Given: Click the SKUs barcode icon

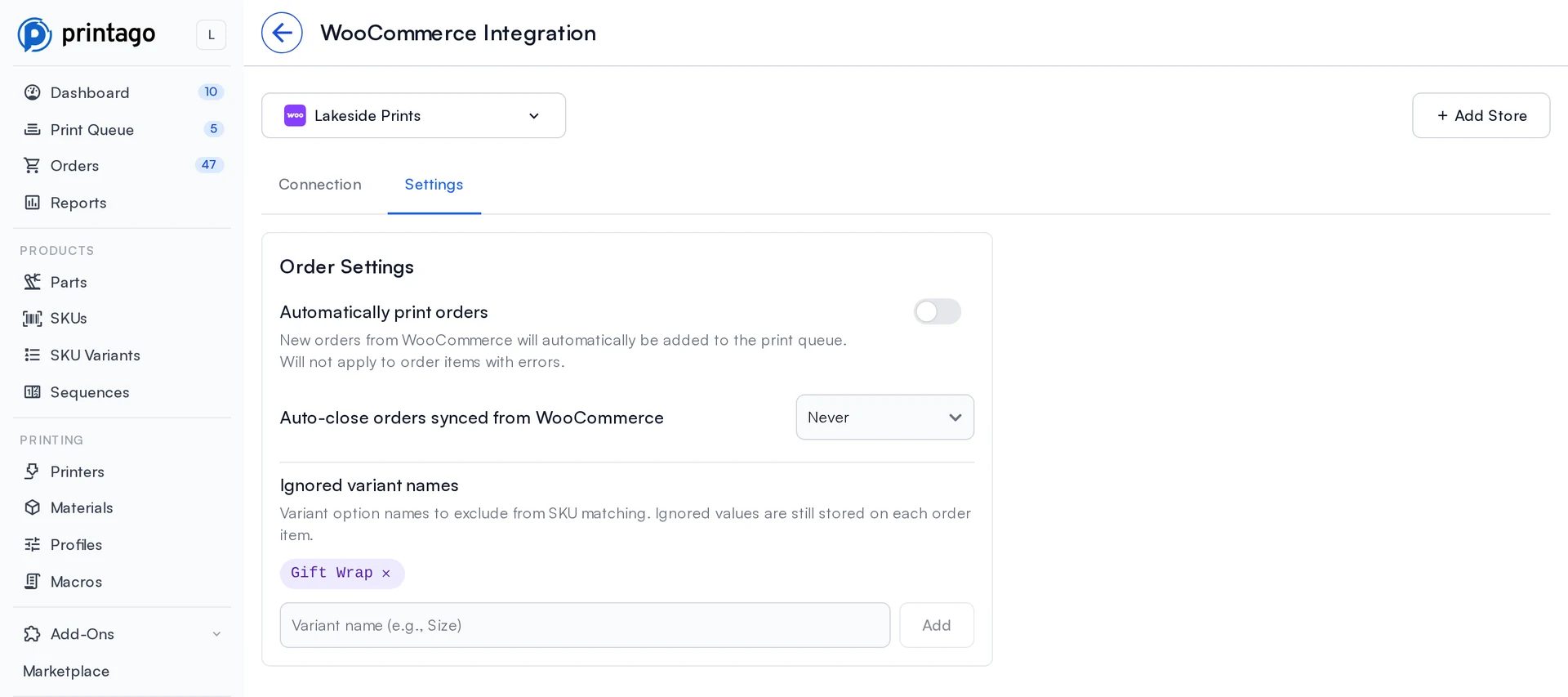Looking at the screenshot, I should [33, 319].
